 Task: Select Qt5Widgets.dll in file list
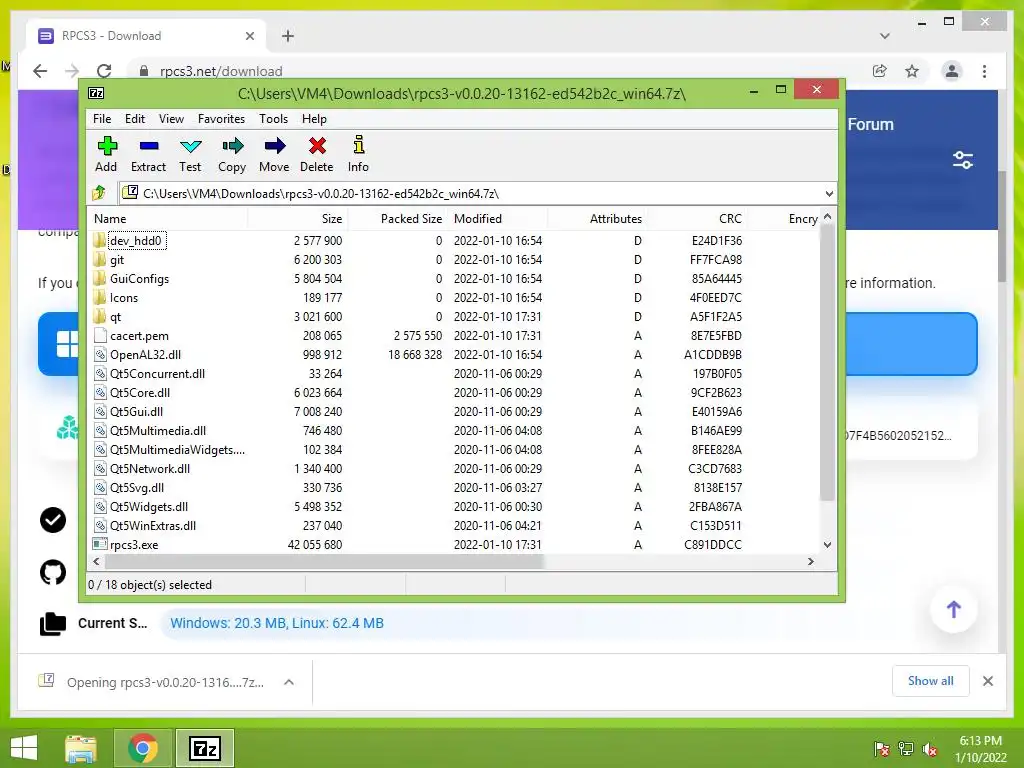point(149,506)
